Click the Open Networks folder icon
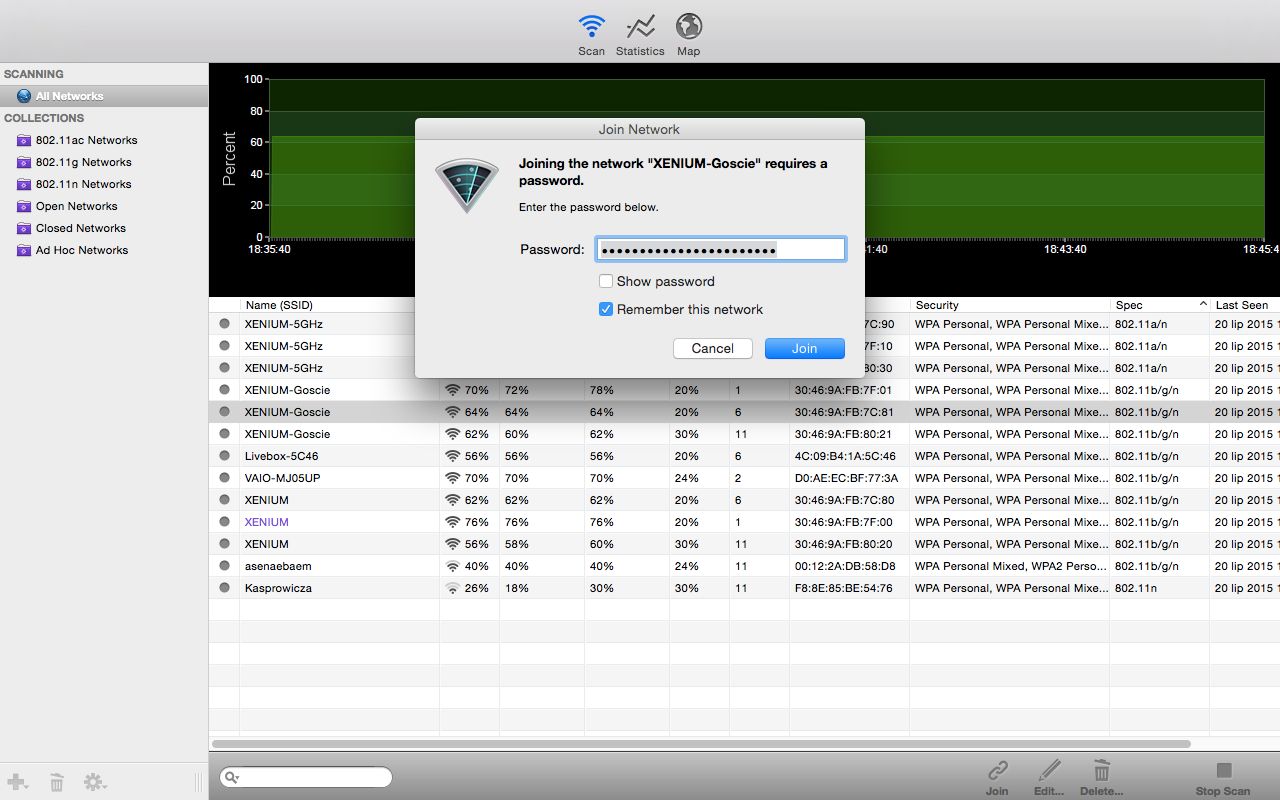 (x=24, y=206)
